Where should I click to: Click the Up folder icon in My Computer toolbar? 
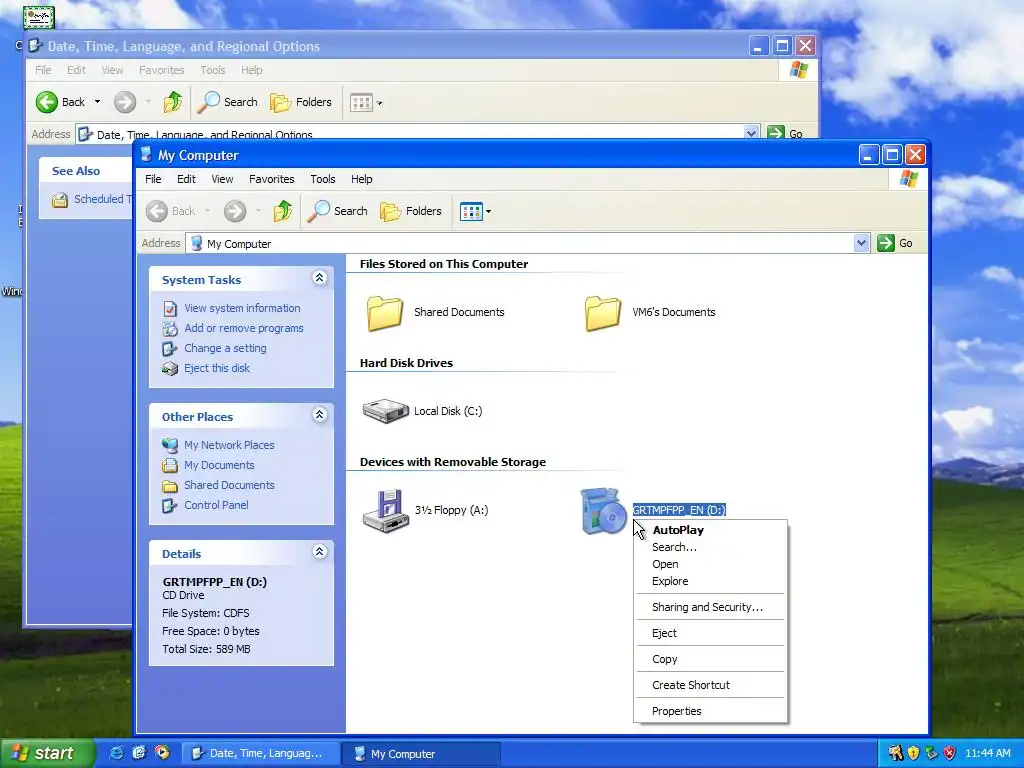click(x=283, y=211)
